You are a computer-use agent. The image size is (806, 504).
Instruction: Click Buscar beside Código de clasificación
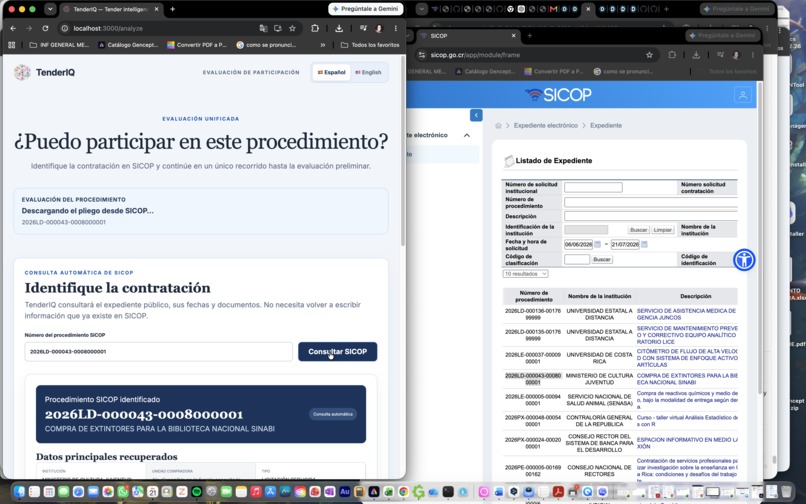601,259
